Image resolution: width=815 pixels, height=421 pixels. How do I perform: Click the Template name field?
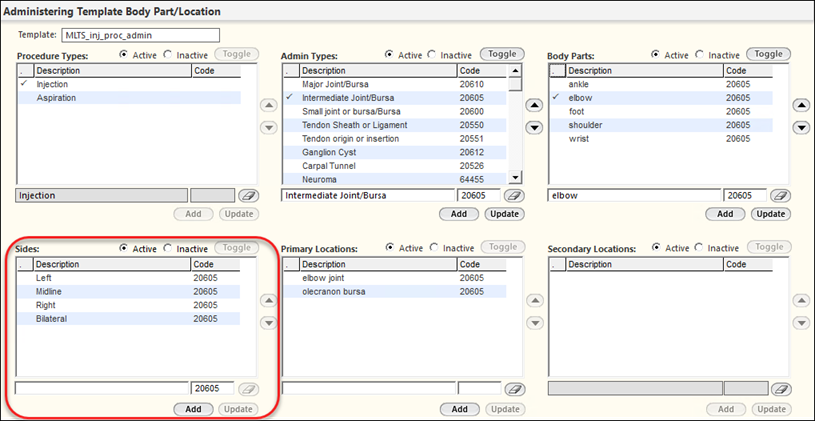click(140, 35)
